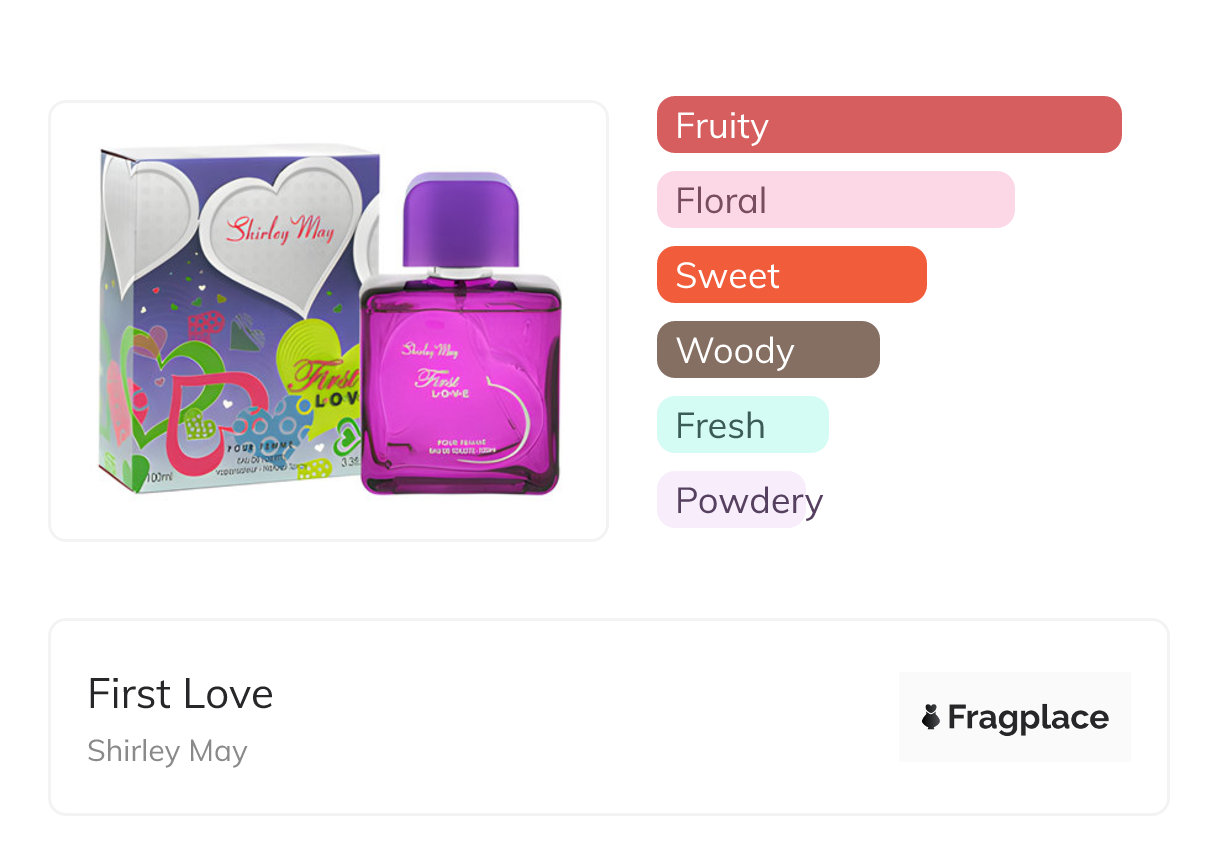Select the Powdery accord bar

(731, 500)
